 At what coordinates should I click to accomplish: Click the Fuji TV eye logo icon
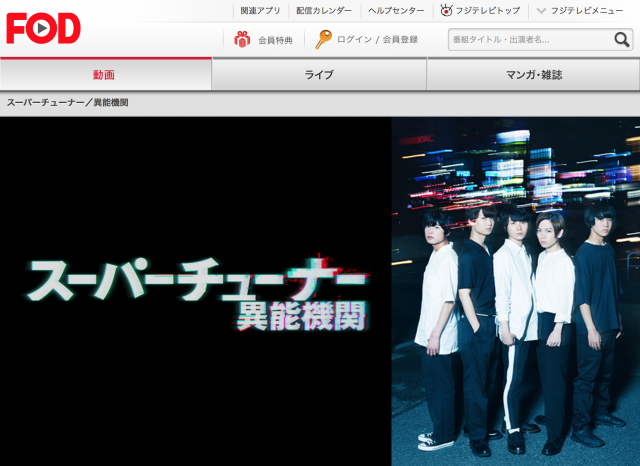pos(446,10)
